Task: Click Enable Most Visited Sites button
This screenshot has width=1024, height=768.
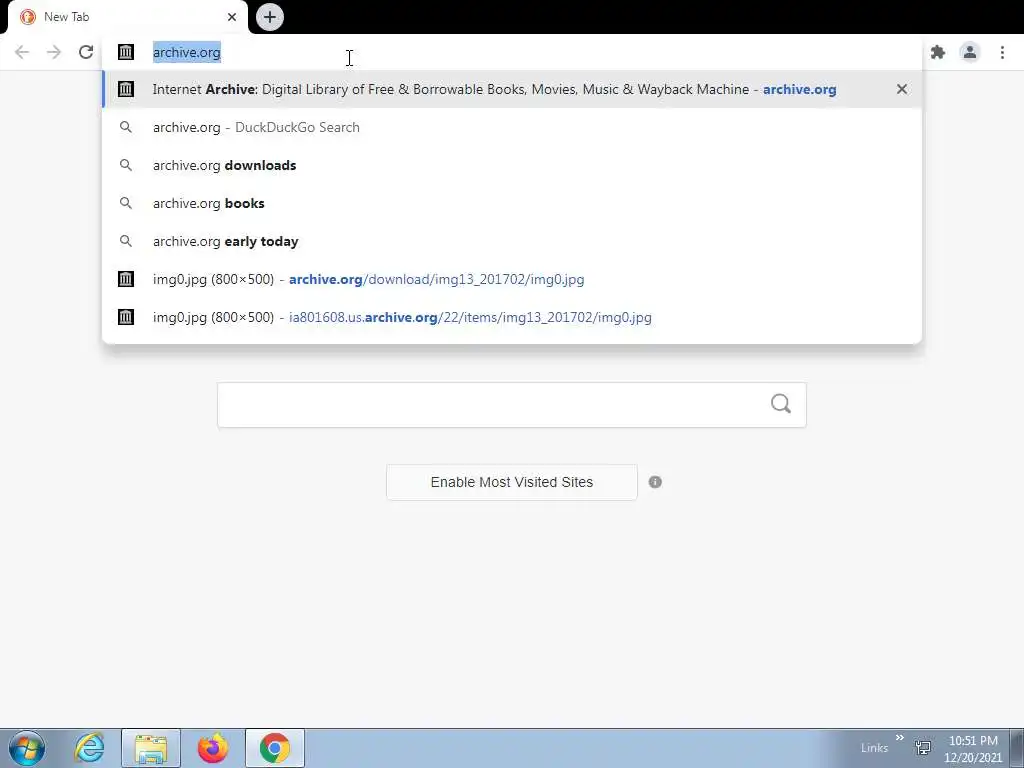Action: [x=511, y=482]
